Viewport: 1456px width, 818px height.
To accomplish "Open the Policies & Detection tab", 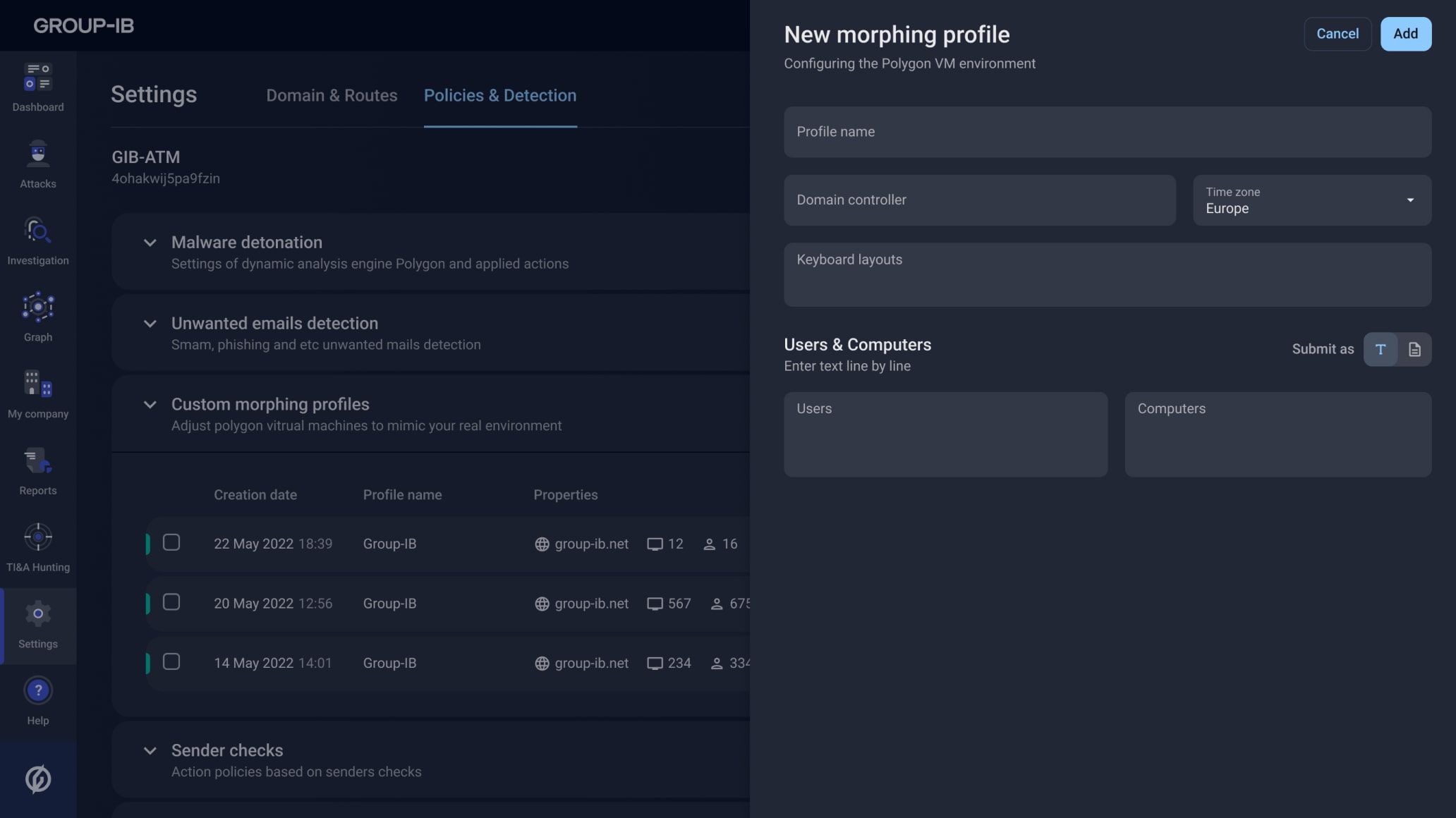I will coord(499,95).
